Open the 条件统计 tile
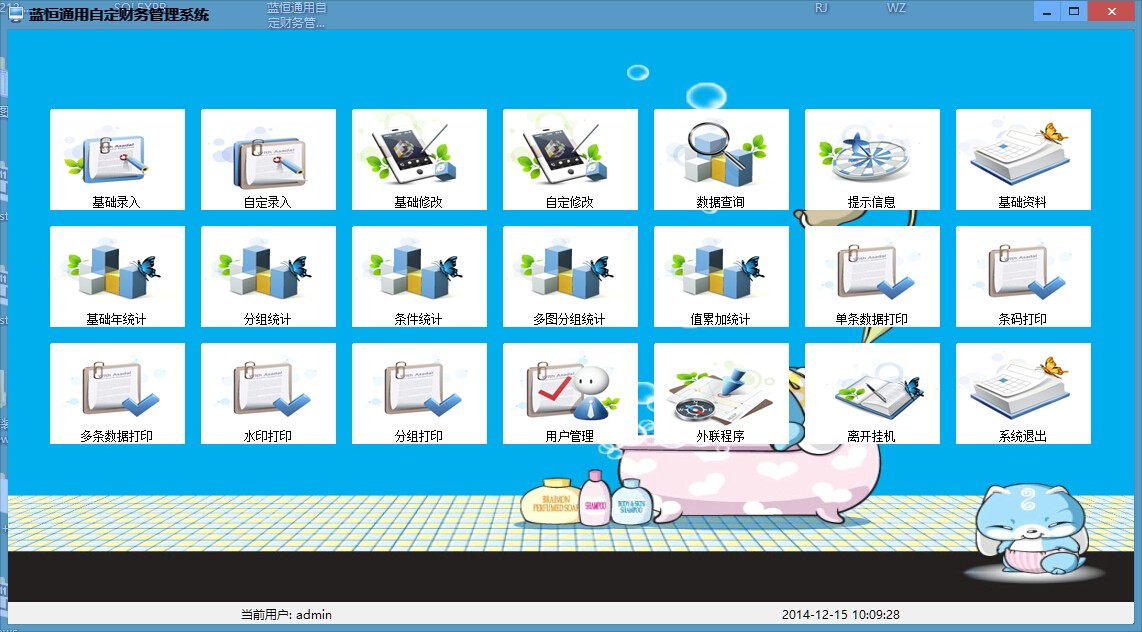This screenshot has height=632, width=1142. click(x=419, y=277)
